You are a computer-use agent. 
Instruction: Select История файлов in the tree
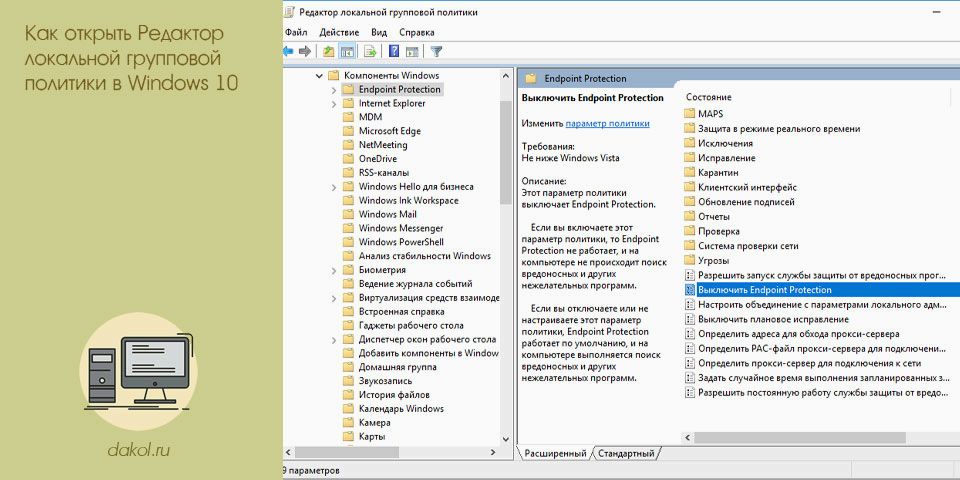(x=394, y=394)
